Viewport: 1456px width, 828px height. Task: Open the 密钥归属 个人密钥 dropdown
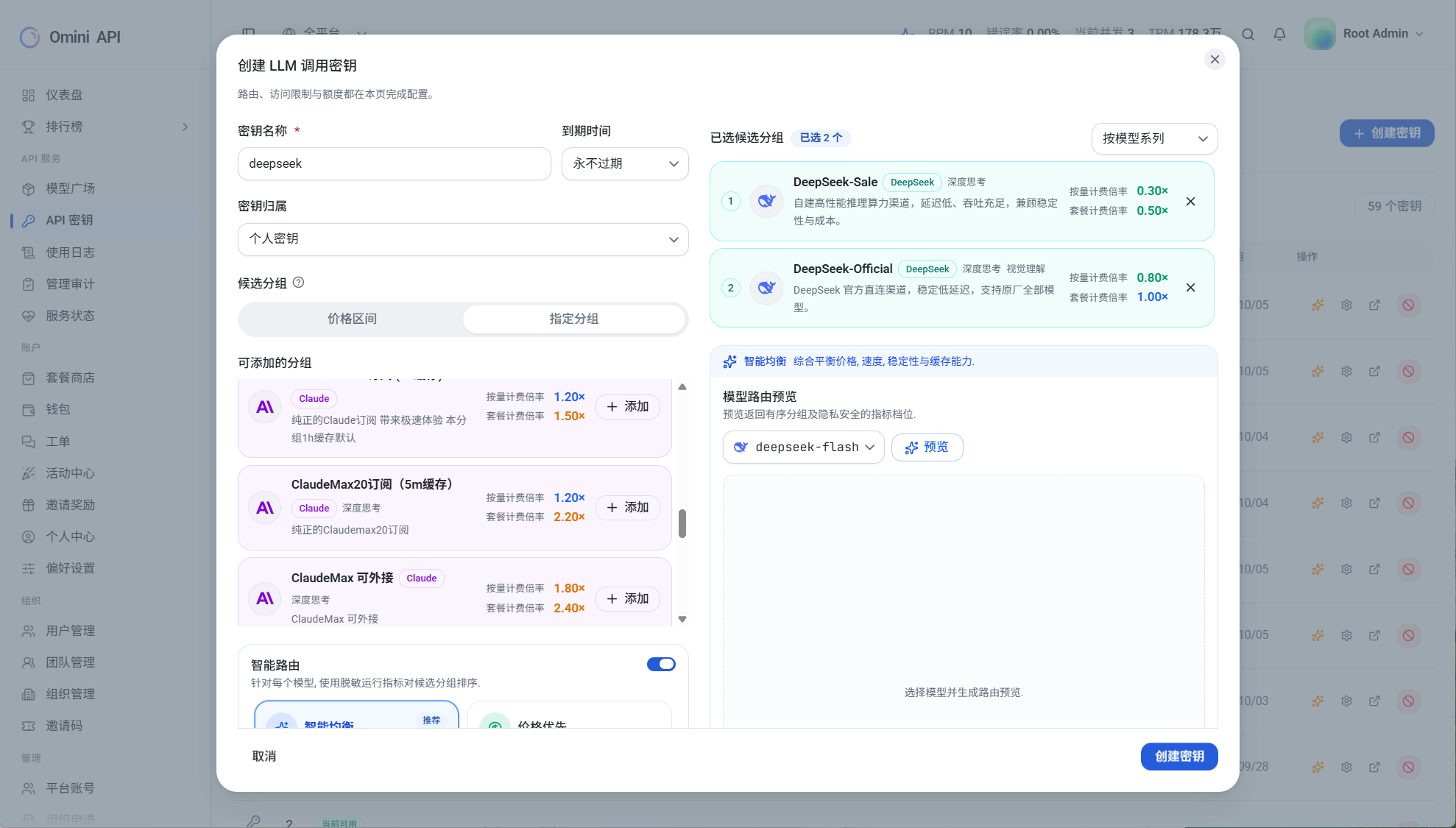click(x=463, y=239)
